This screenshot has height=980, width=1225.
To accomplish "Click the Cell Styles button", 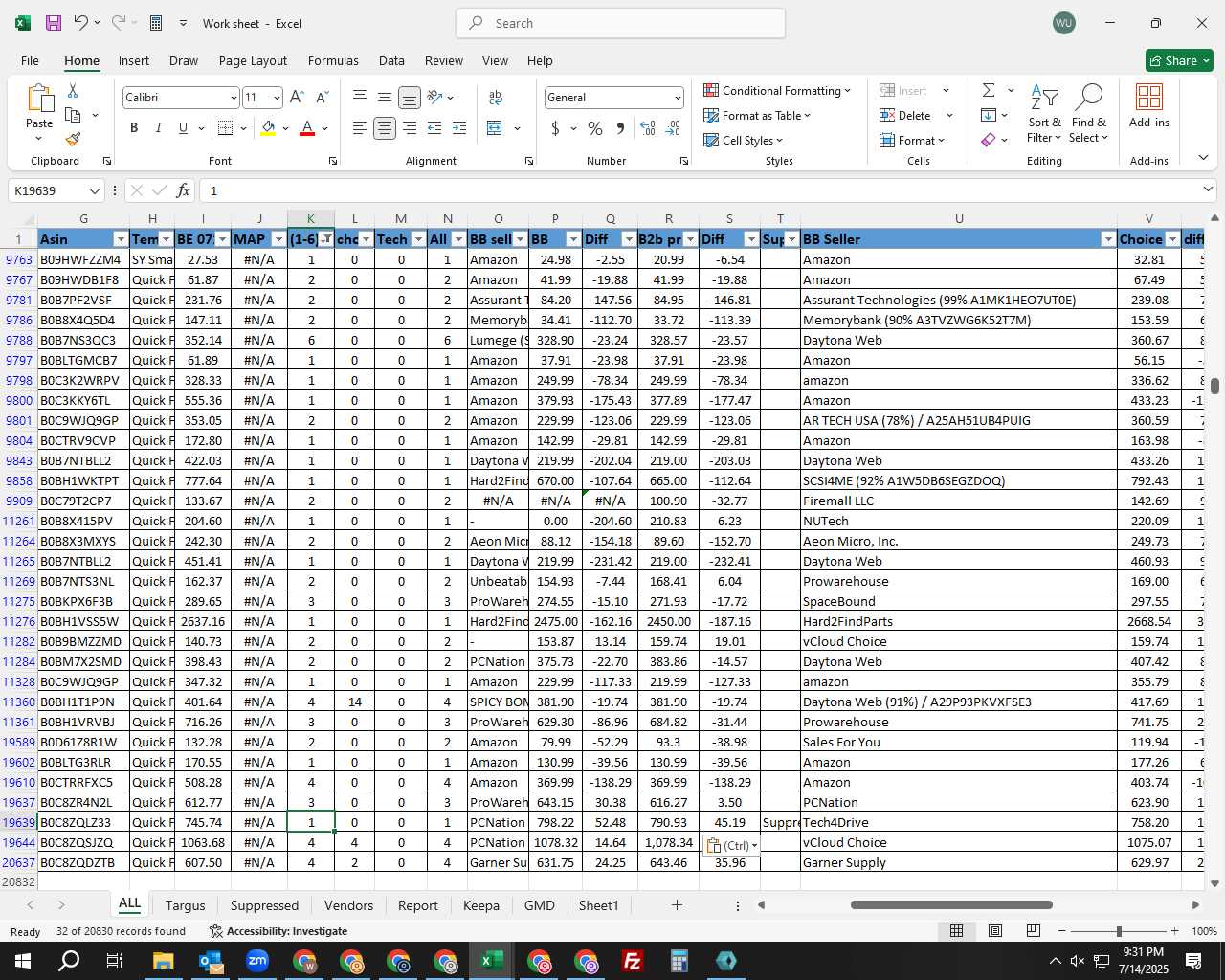I will pos(743,140).
